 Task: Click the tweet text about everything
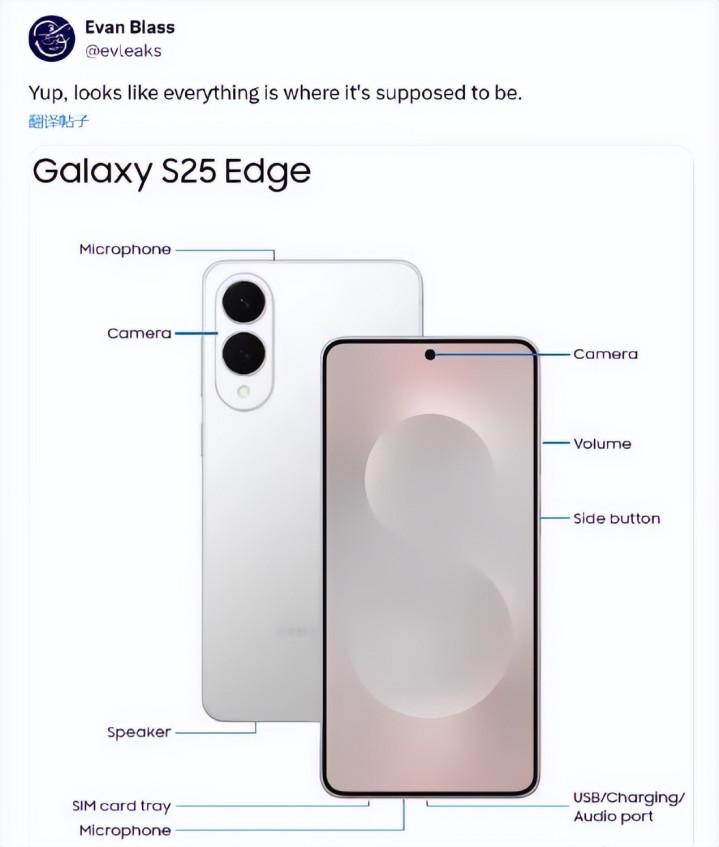click(x=275, y=93)
